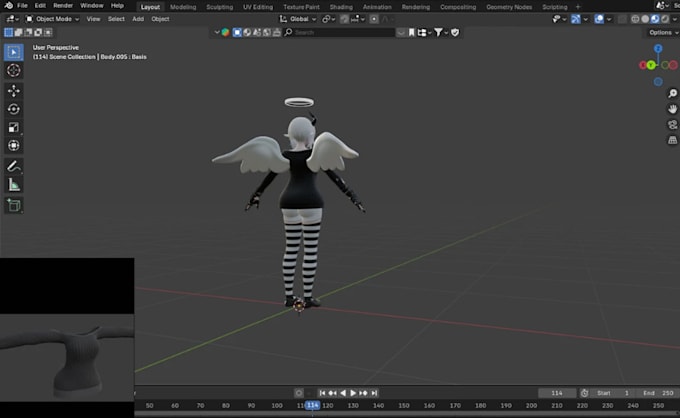Open the Object Mode dropdown
This screenshot has width=680, height=418.
[x=52, y=19]
